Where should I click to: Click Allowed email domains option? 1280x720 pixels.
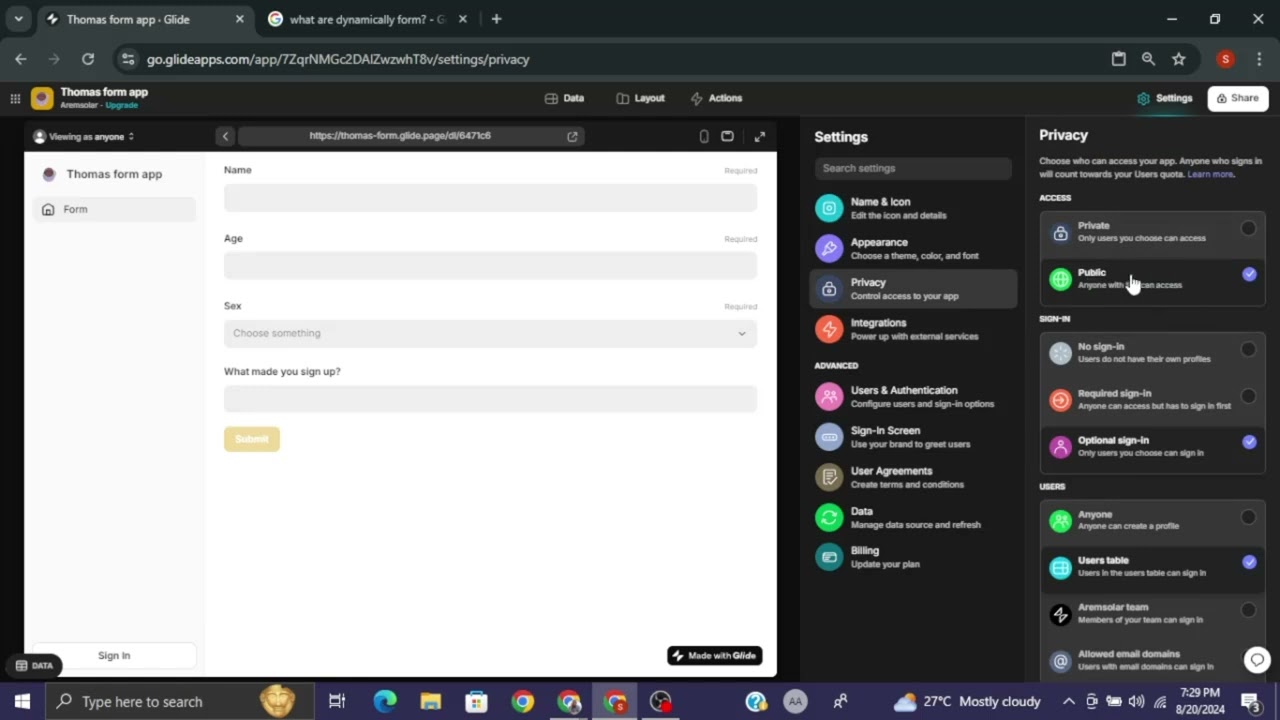pos(1152,659)
